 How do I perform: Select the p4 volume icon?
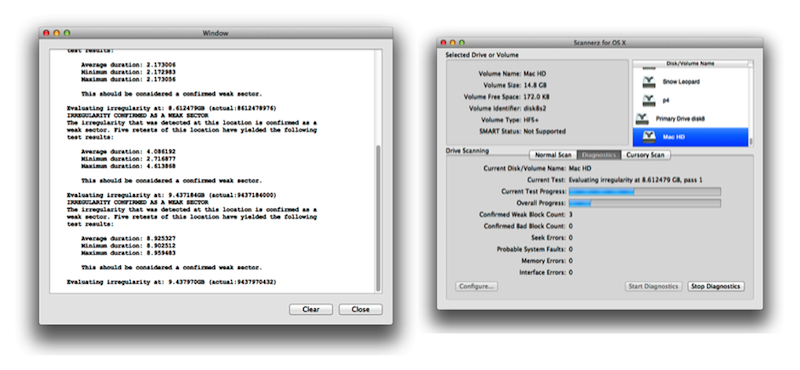click(x=648, y=100)
